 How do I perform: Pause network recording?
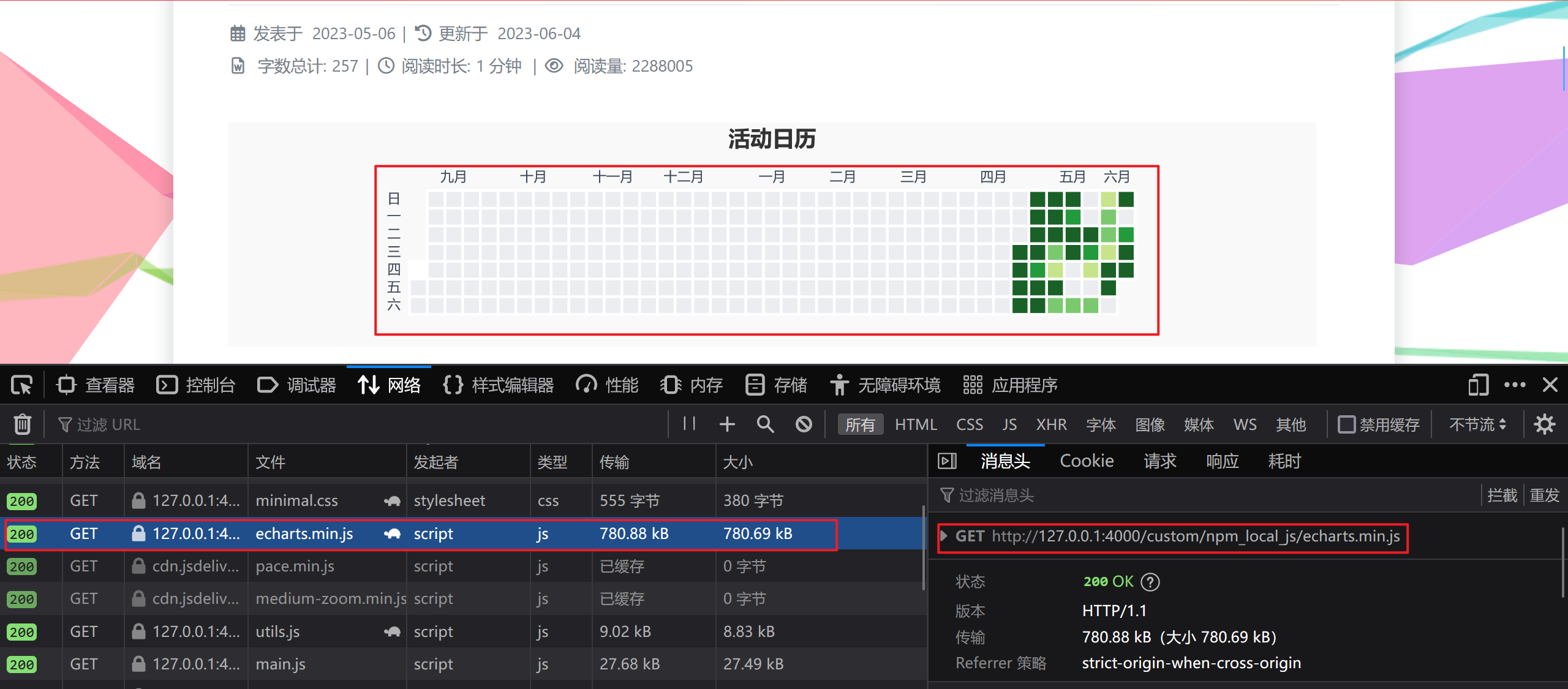tap(689, 424)
